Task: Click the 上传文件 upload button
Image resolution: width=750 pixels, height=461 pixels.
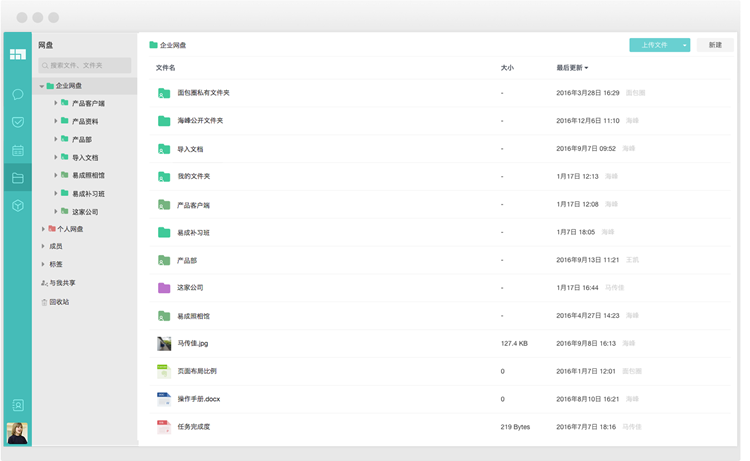Action: pyautogui.click(x=654, y=45)
